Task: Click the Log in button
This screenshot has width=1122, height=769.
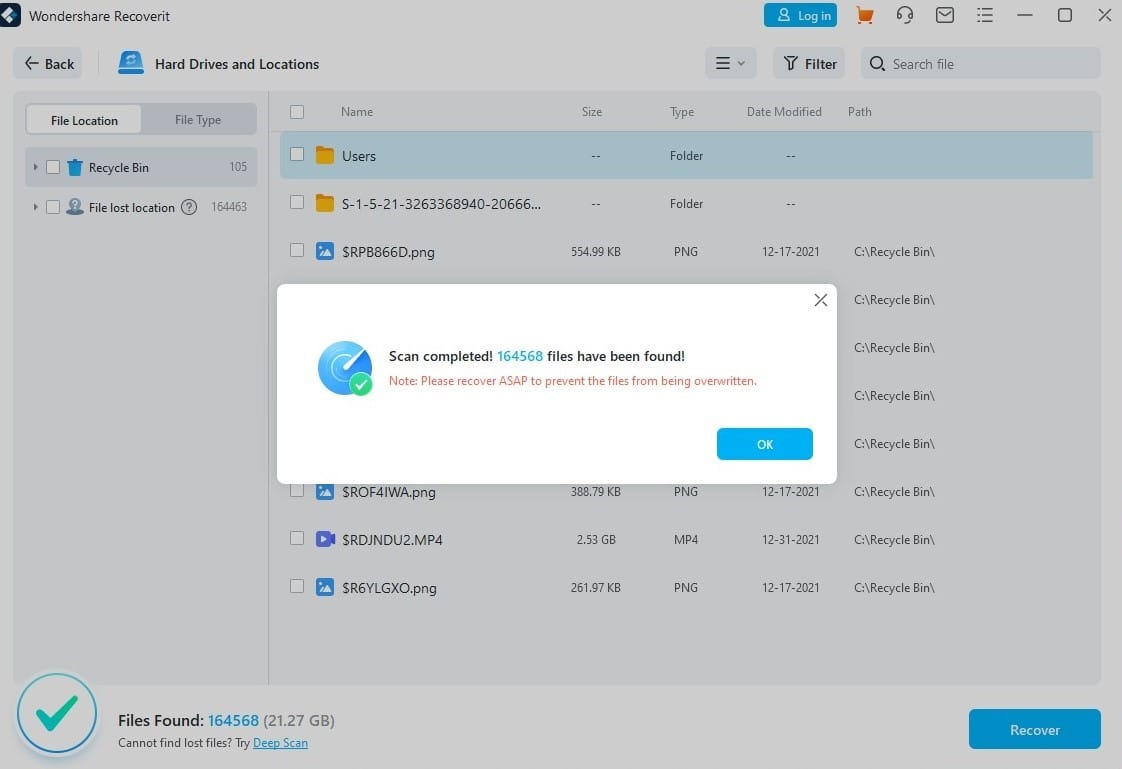Action: [800, 15]
